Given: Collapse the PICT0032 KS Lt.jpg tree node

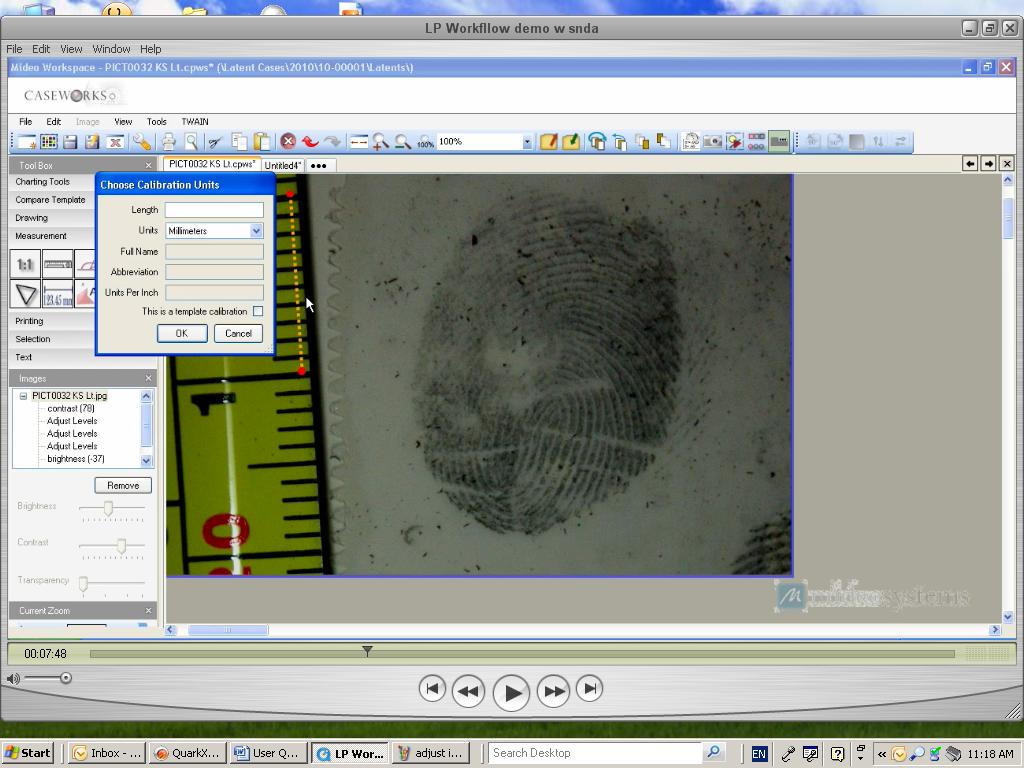Looking at the screenshot, I should pos(23,396).
